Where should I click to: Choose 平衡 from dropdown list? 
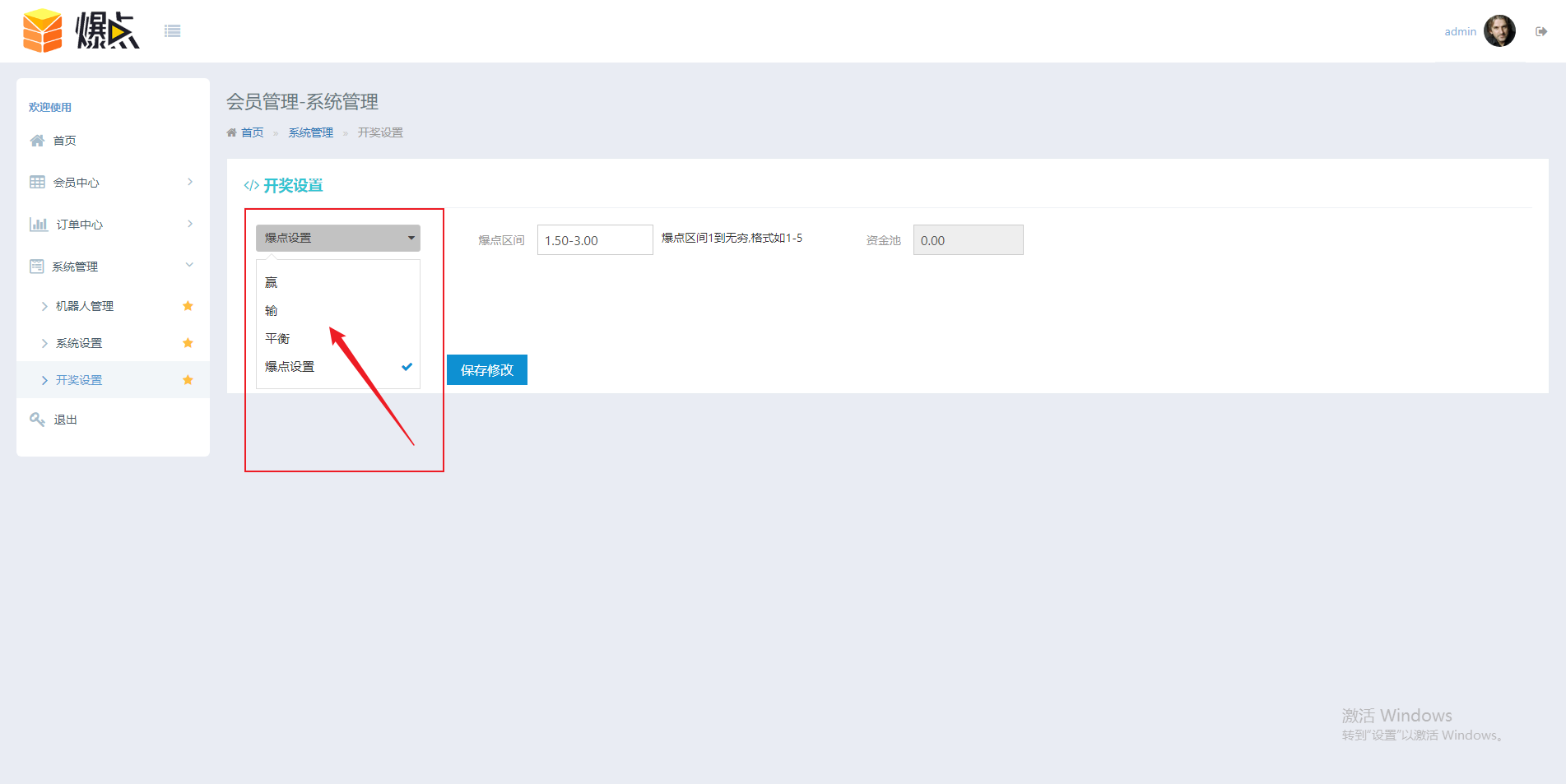[277, 338]
